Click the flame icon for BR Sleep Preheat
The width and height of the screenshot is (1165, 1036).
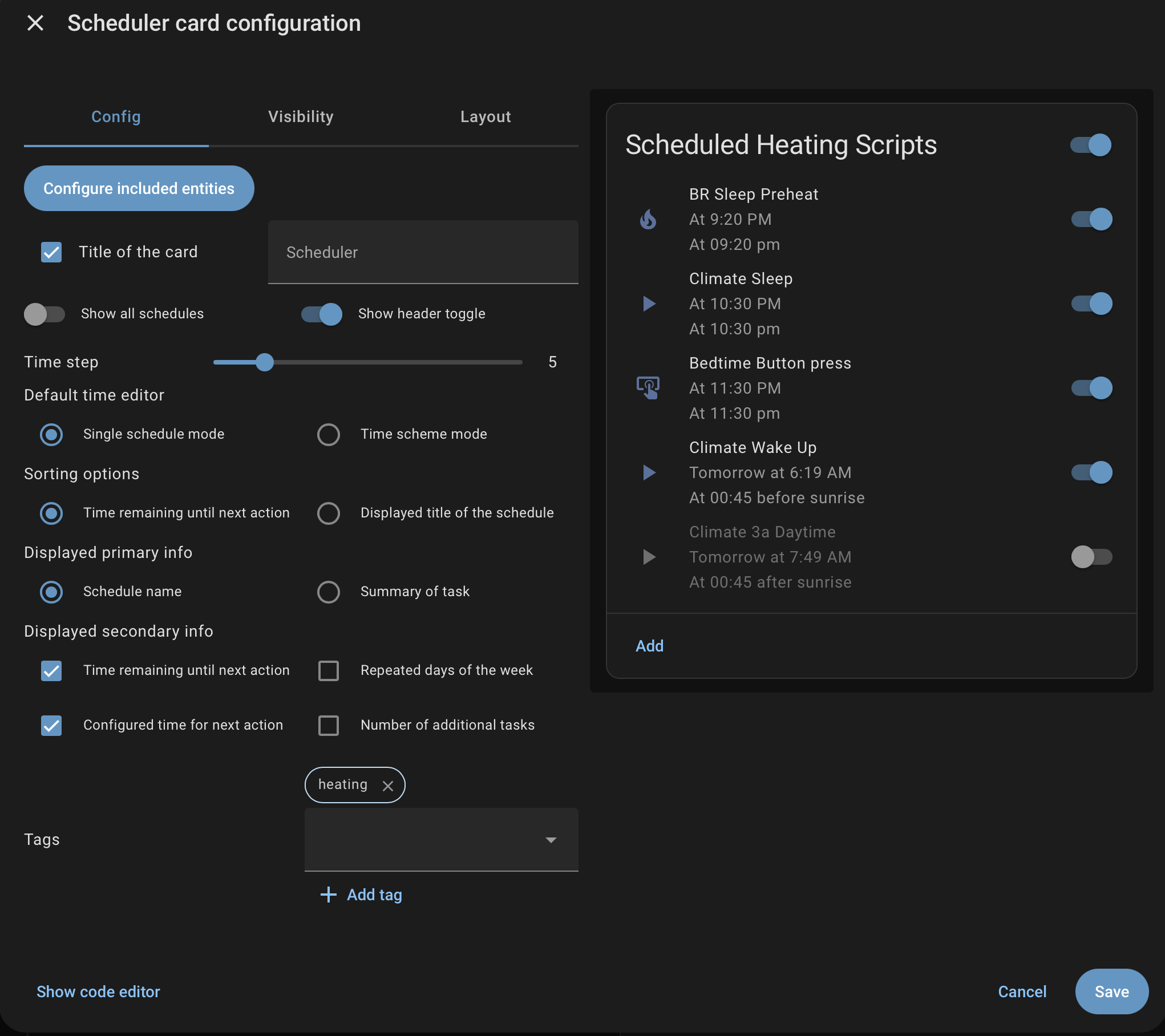point(648,219)
